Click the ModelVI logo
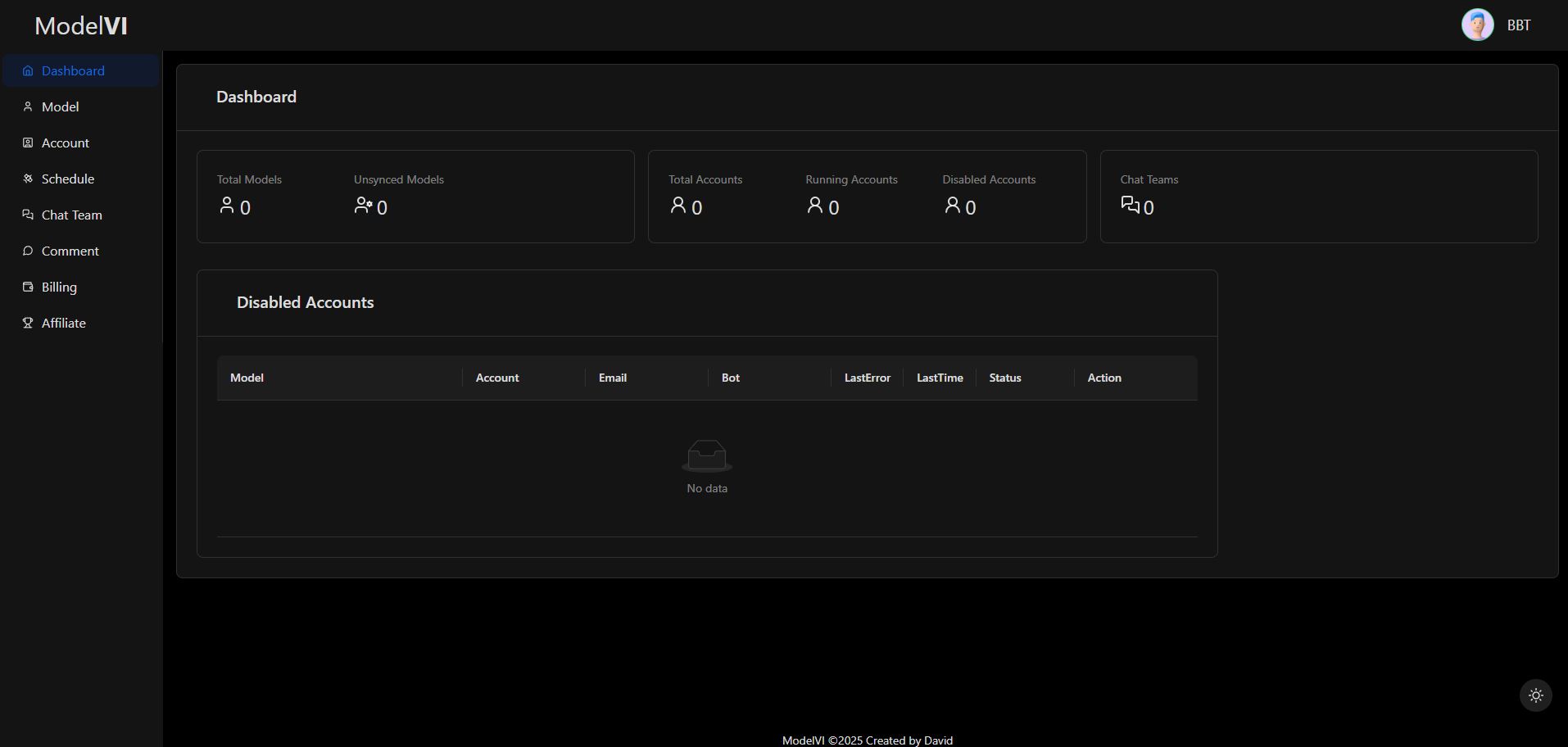 81,26
